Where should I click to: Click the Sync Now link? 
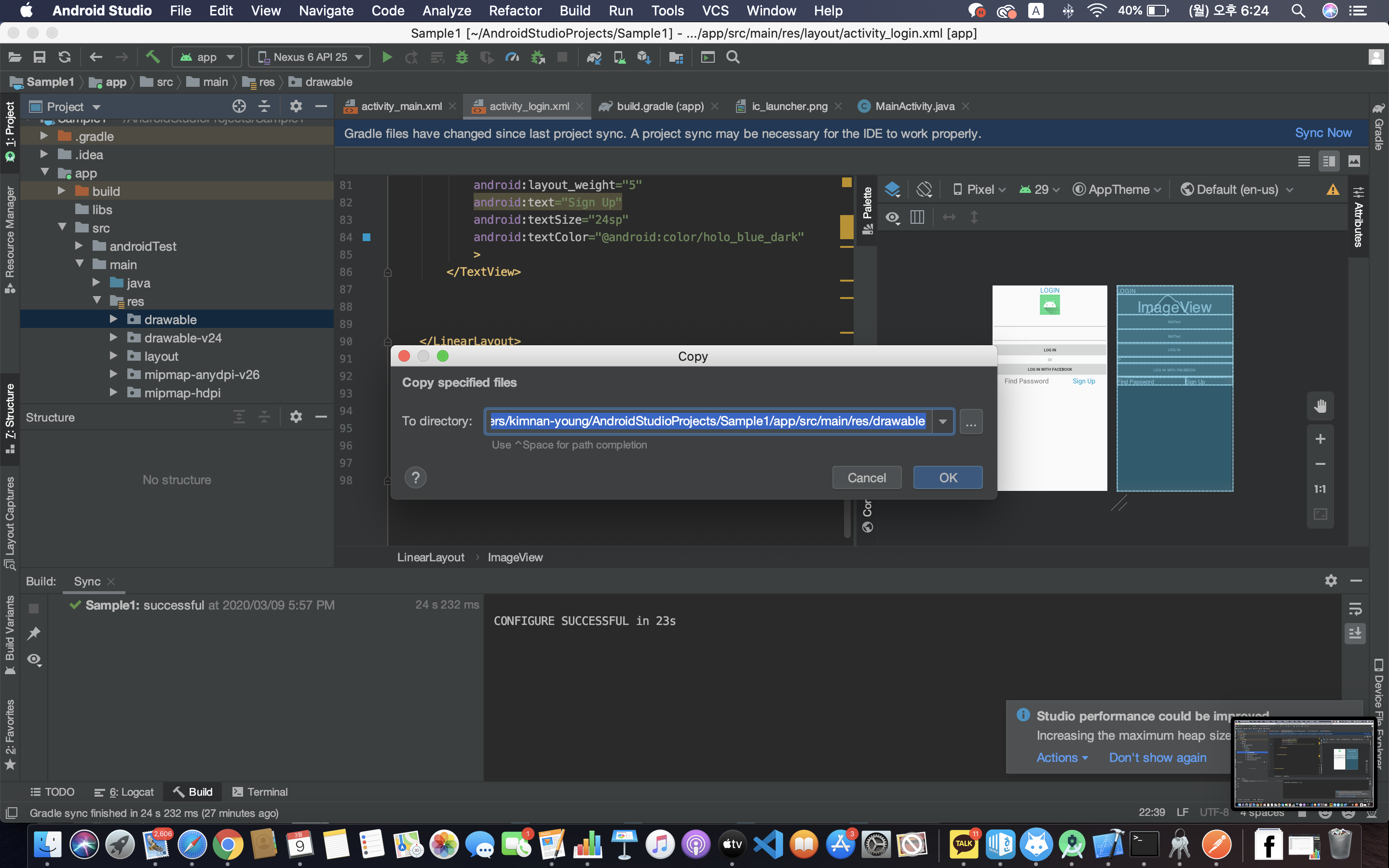click(1323, 133)
